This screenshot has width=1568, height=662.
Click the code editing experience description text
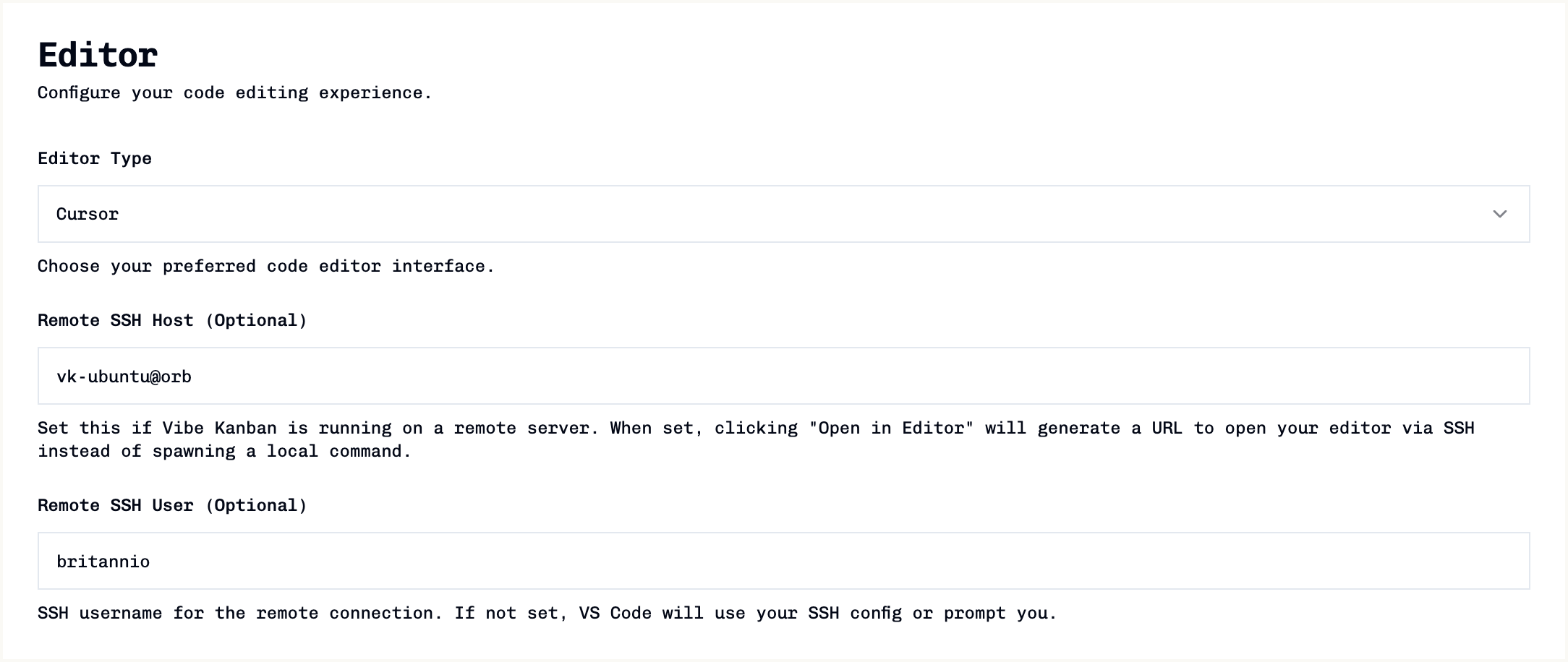point(235,93)
